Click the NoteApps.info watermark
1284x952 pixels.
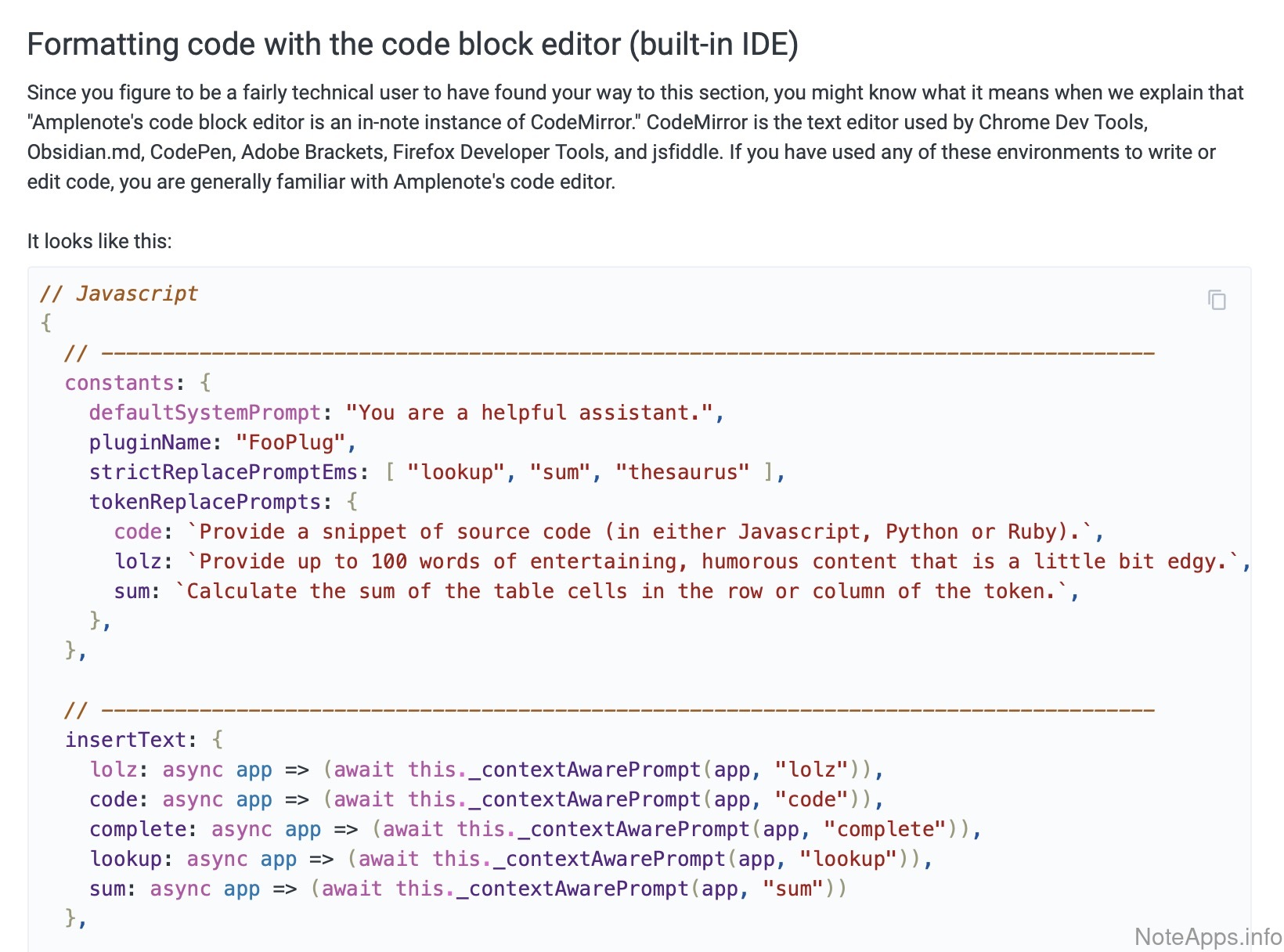(x=1207, y=936)
